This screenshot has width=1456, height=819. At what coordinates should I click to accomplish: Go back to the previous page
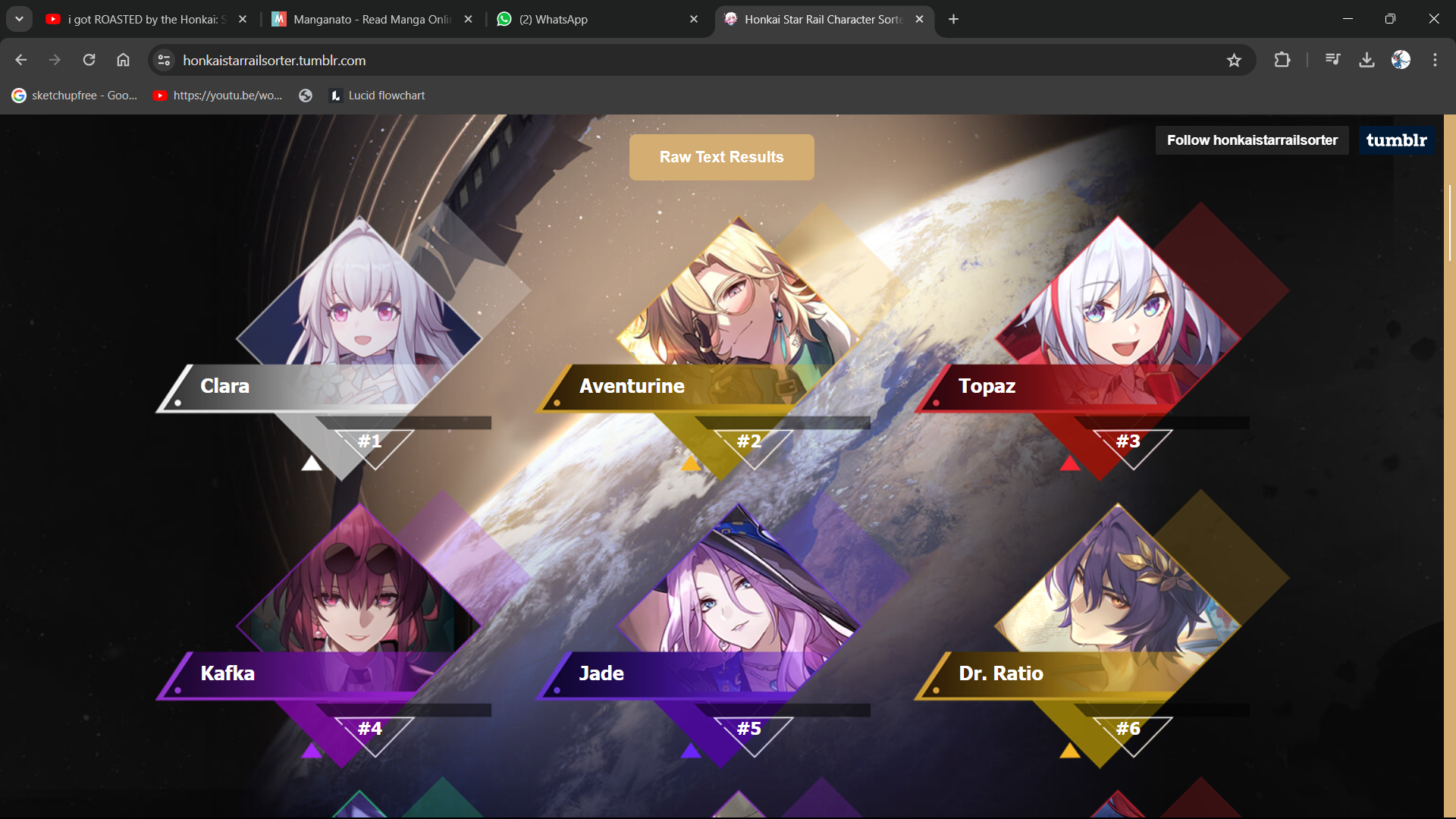click(20, 60)
